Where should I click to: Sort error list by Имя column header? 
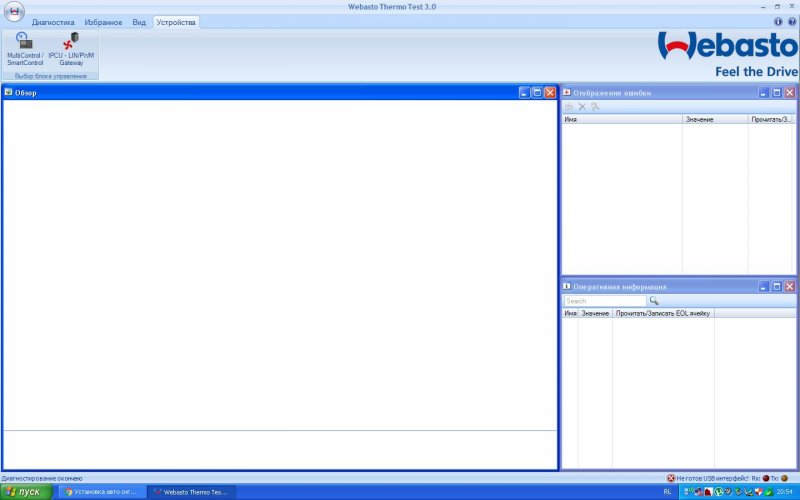[622, 119]
